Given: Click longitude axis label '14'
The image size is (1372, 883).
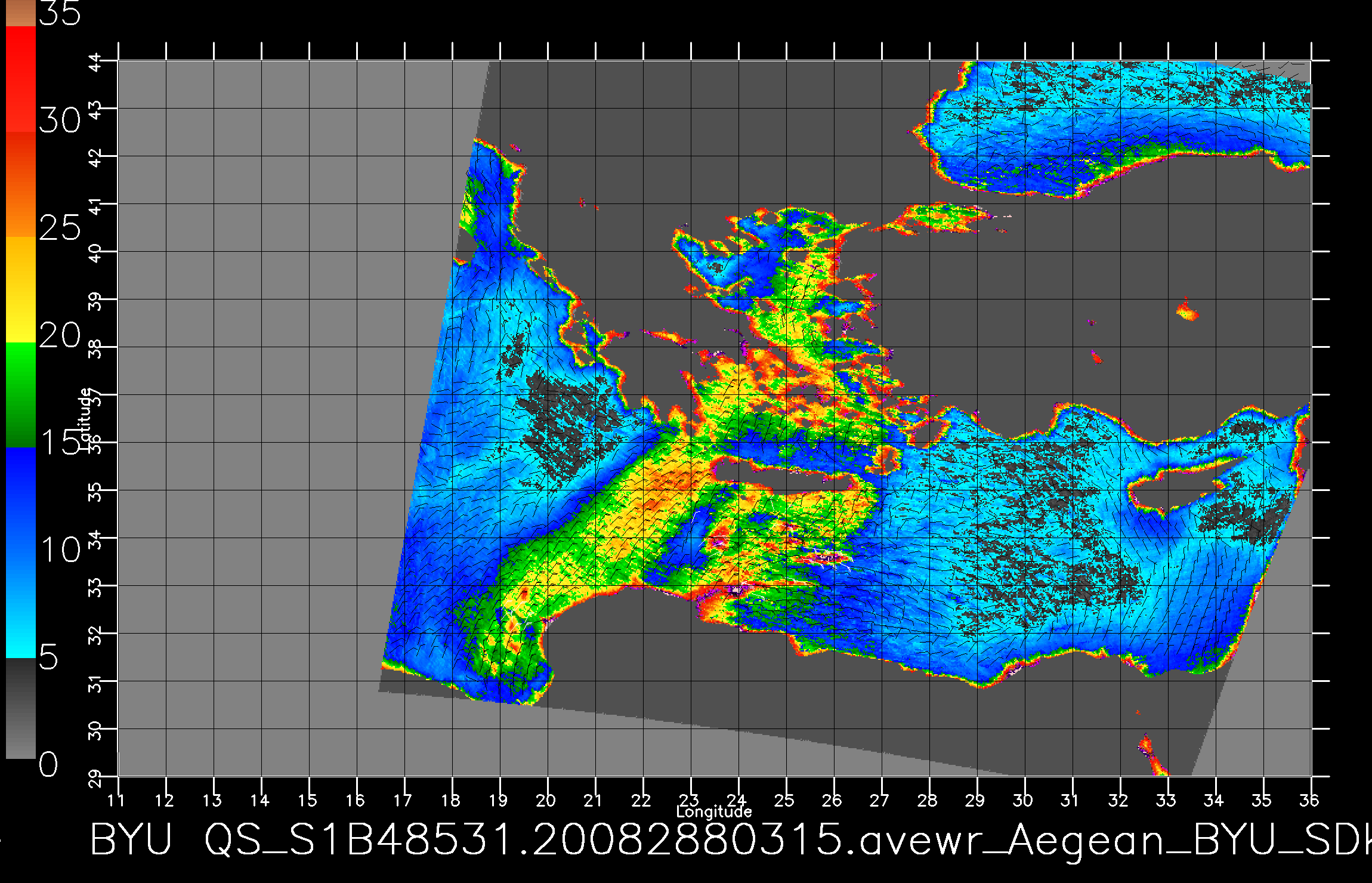Looking at the screenshot, I should [260, 800].
